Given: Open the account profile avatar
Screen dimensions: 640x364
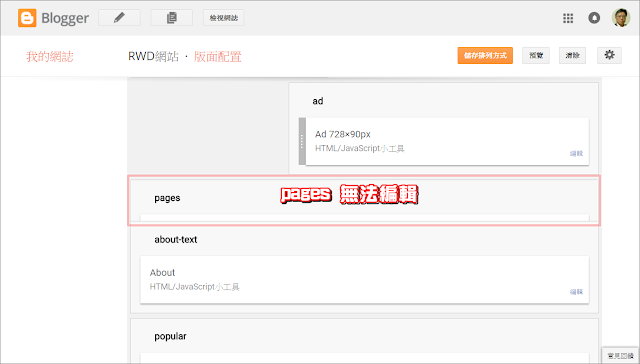Looking at the screenshot, I should pyautogui.click(x=620, y=18).
